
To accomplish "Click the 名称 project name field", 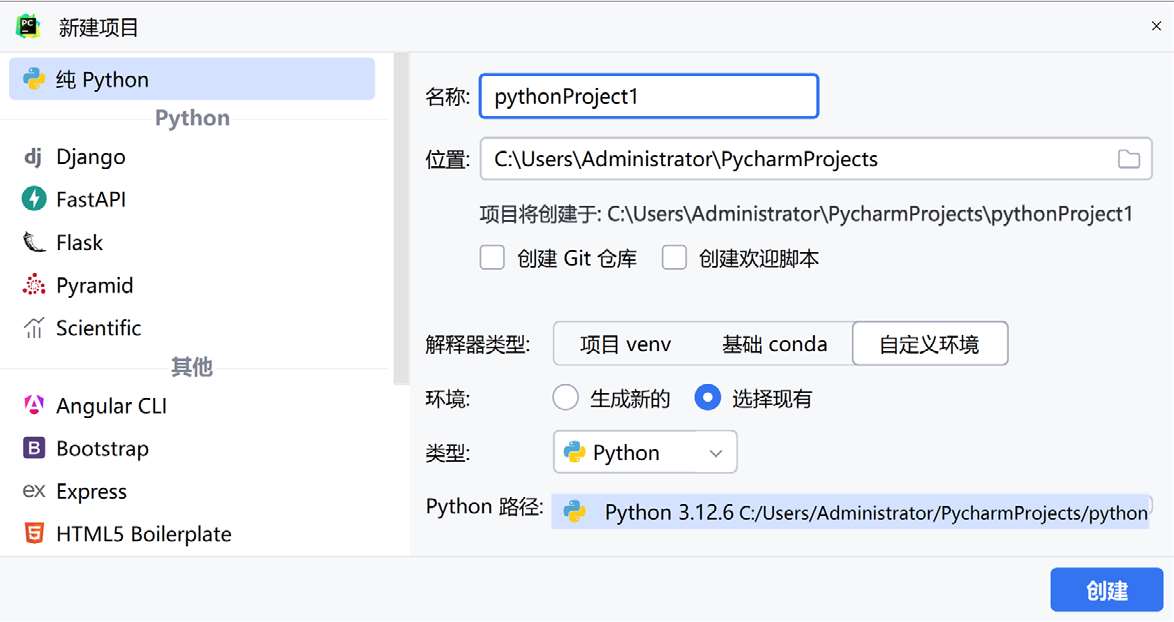I will click(649, 97).
